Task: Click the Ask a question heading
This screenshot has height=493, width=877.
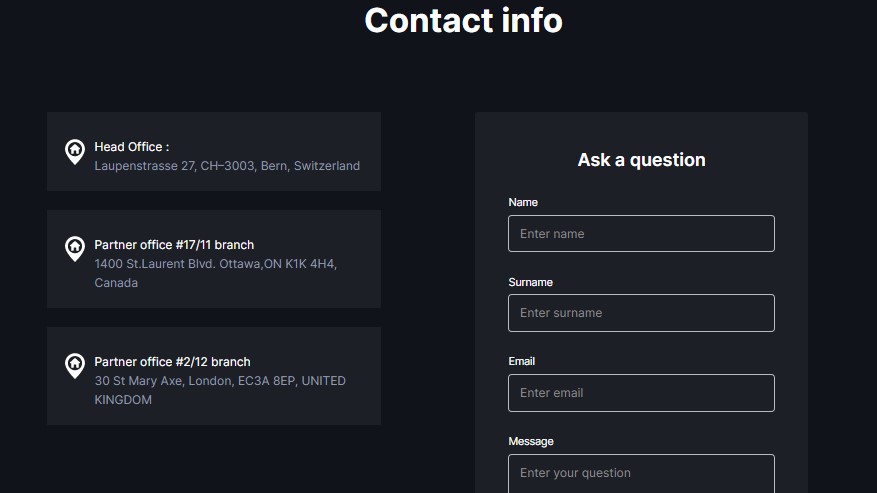Action: pos(641,160)
